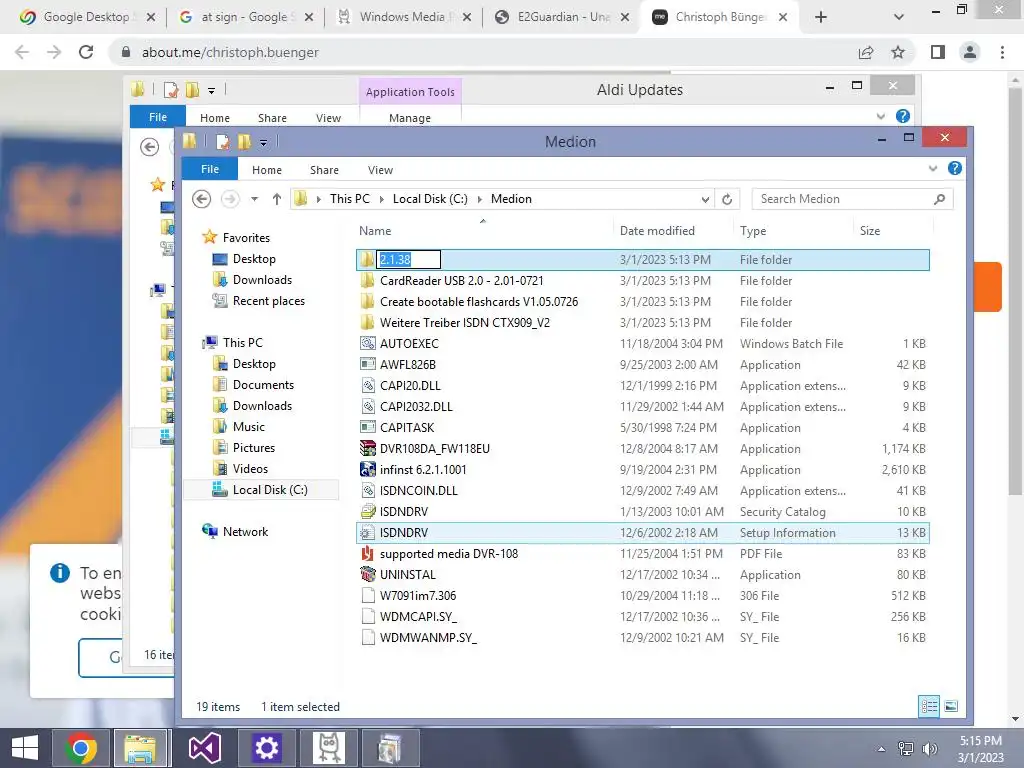Click Local Disk (C:) in the breadcrumb
Image resolution: width=1024 pixels, height=768 pixels.
pos(430,199)
